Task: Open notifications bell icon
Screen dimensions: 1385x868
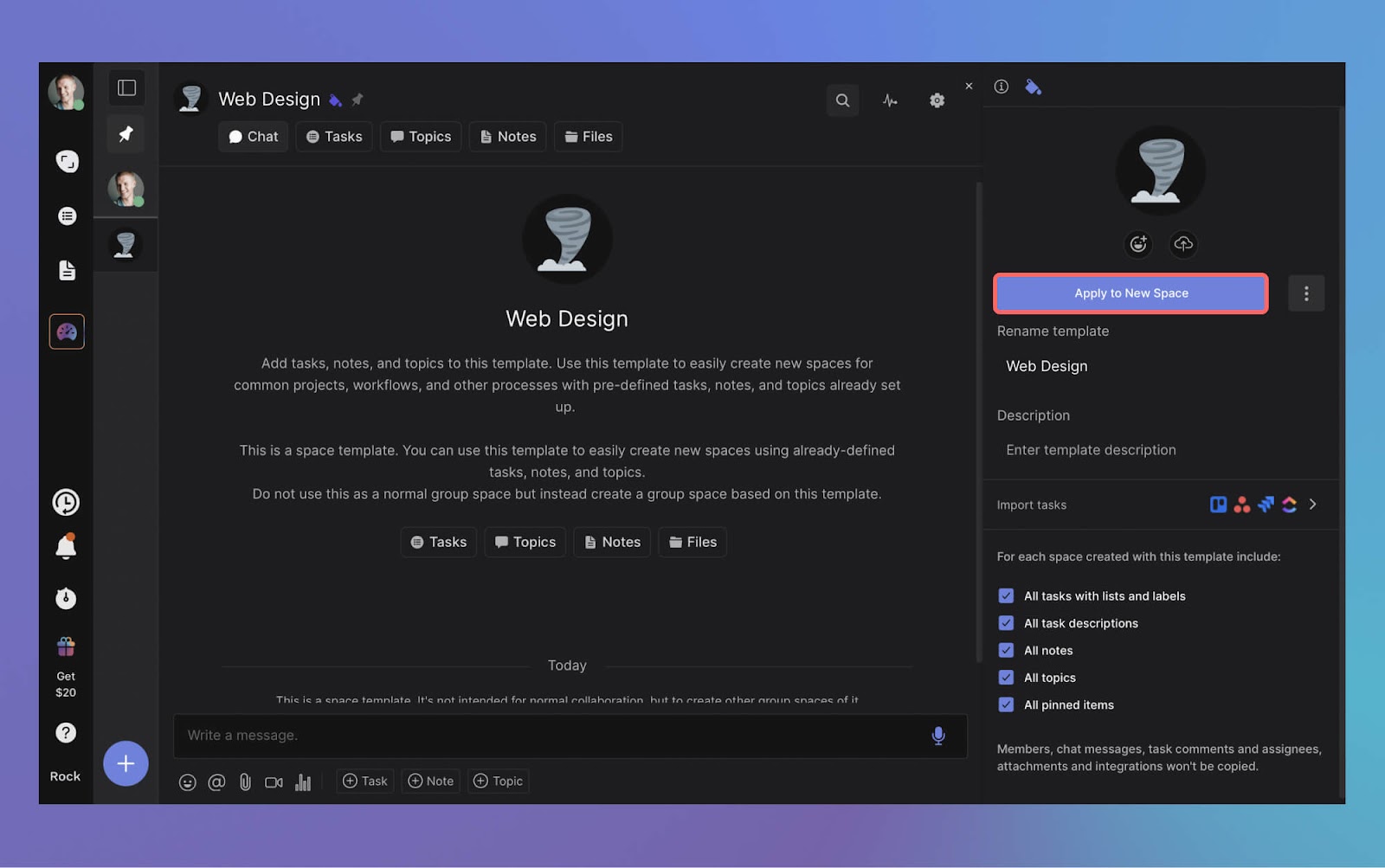Action: pos(66,547)
